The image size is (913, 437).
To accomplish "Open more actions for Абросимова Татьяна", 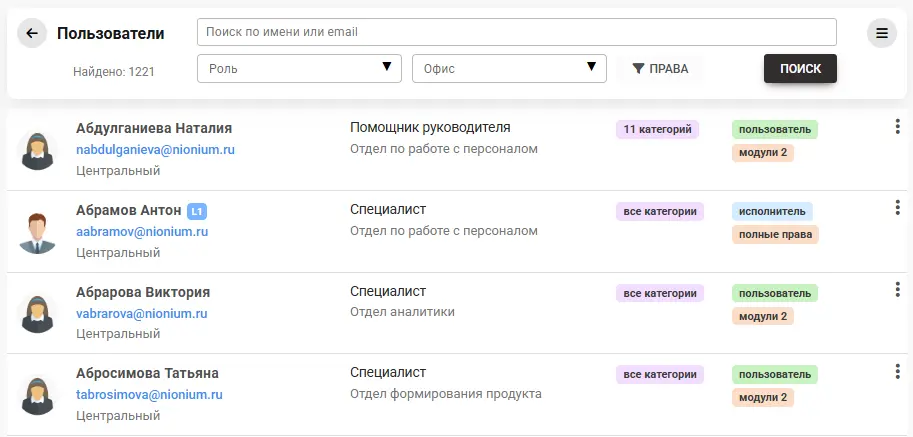I will (896, 371).
